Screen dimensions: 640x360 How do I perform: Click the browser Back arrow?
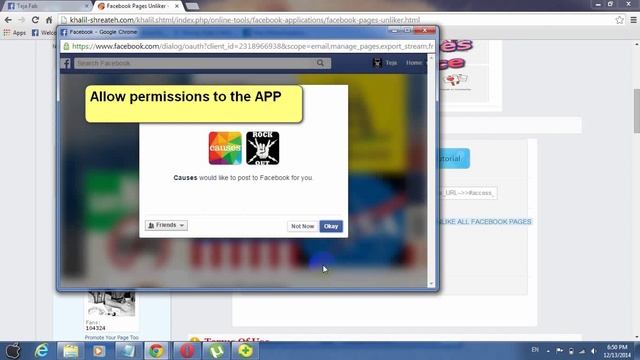[x=8, y=20]
